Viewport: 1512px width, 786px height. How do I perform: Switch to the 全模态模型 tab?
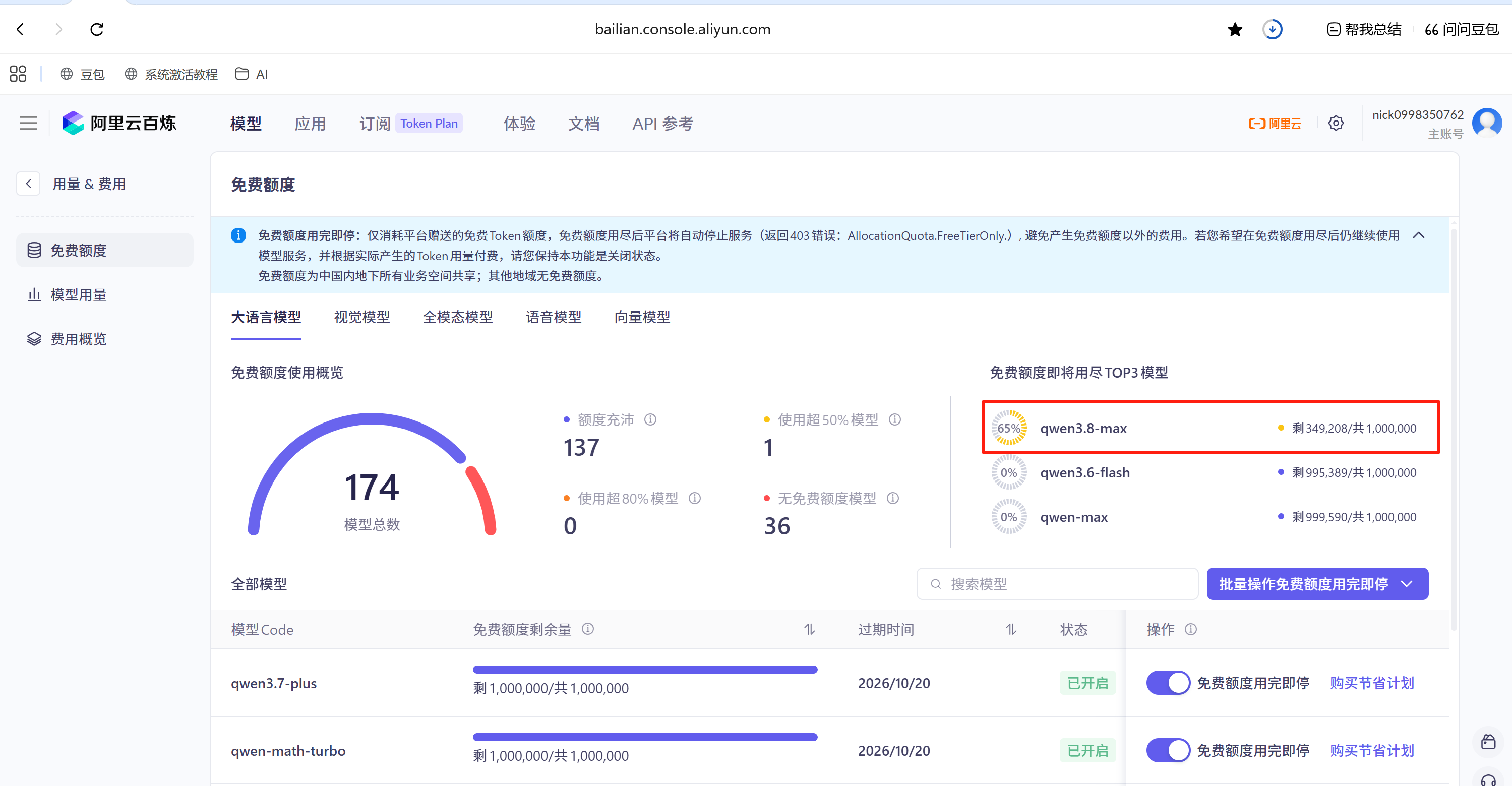458,317
